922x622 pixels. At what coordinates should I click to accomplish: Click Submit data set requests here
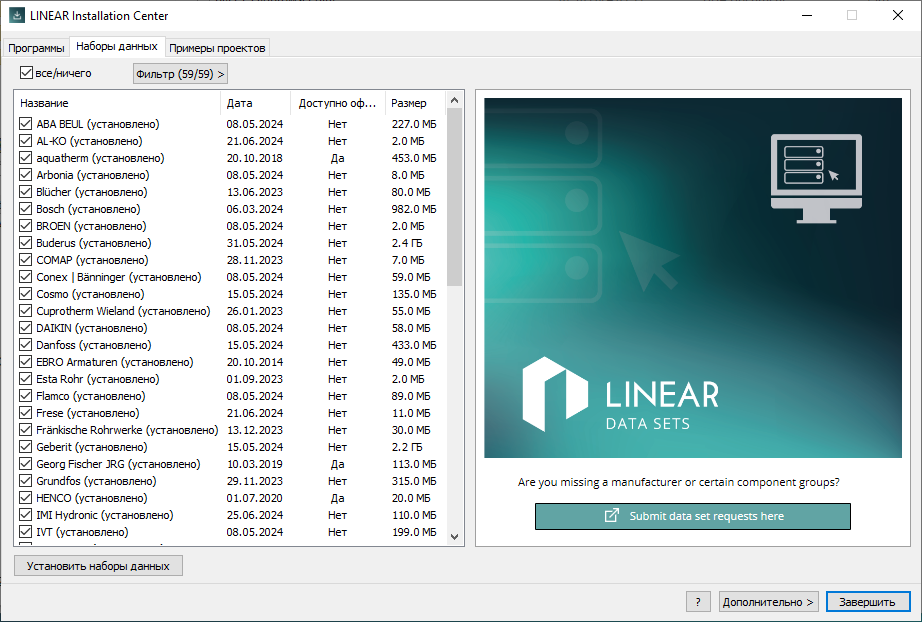(693, 516)
